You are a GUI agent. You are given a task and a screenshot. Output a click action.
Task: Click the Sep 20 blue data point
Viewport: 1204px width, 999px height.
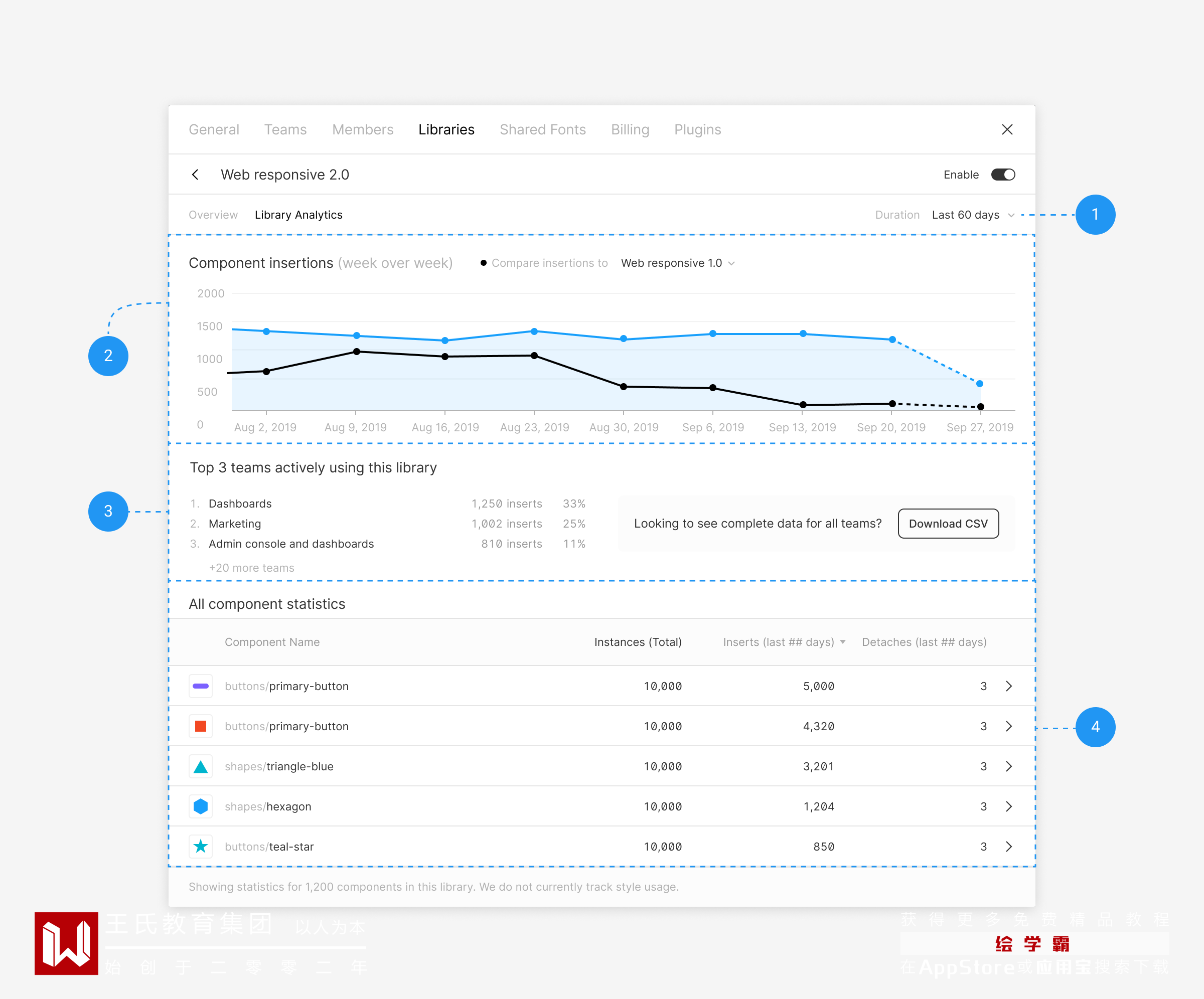tap(892, 340)
